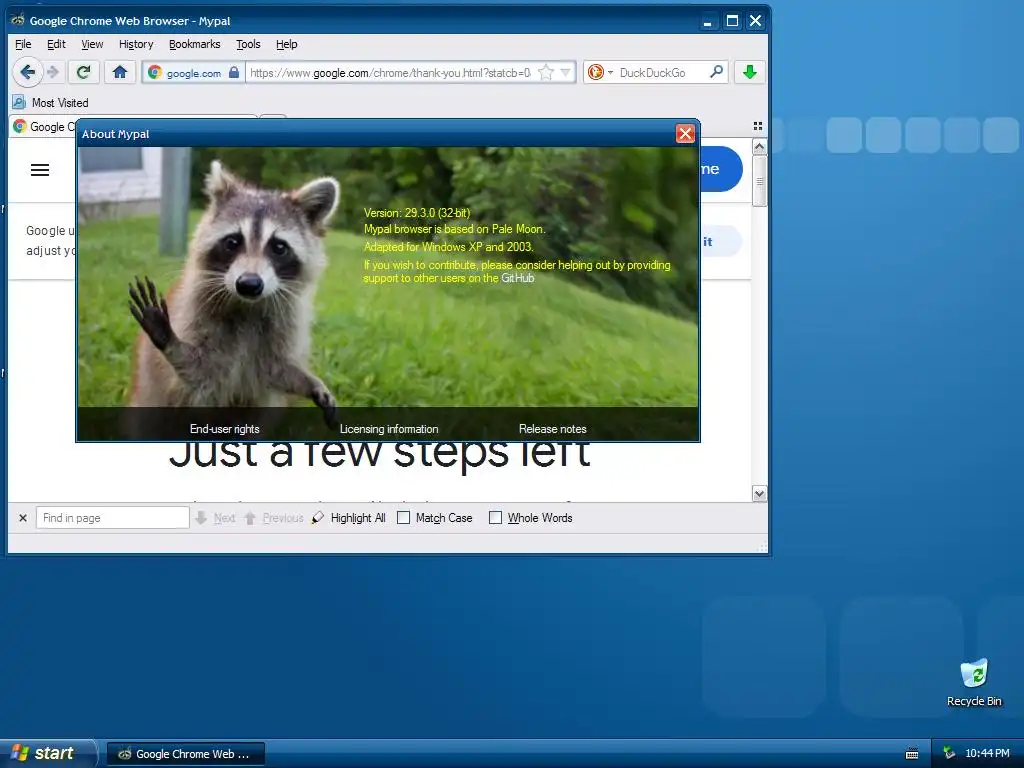Click the Back navigation arrow

tap(27, 72)
